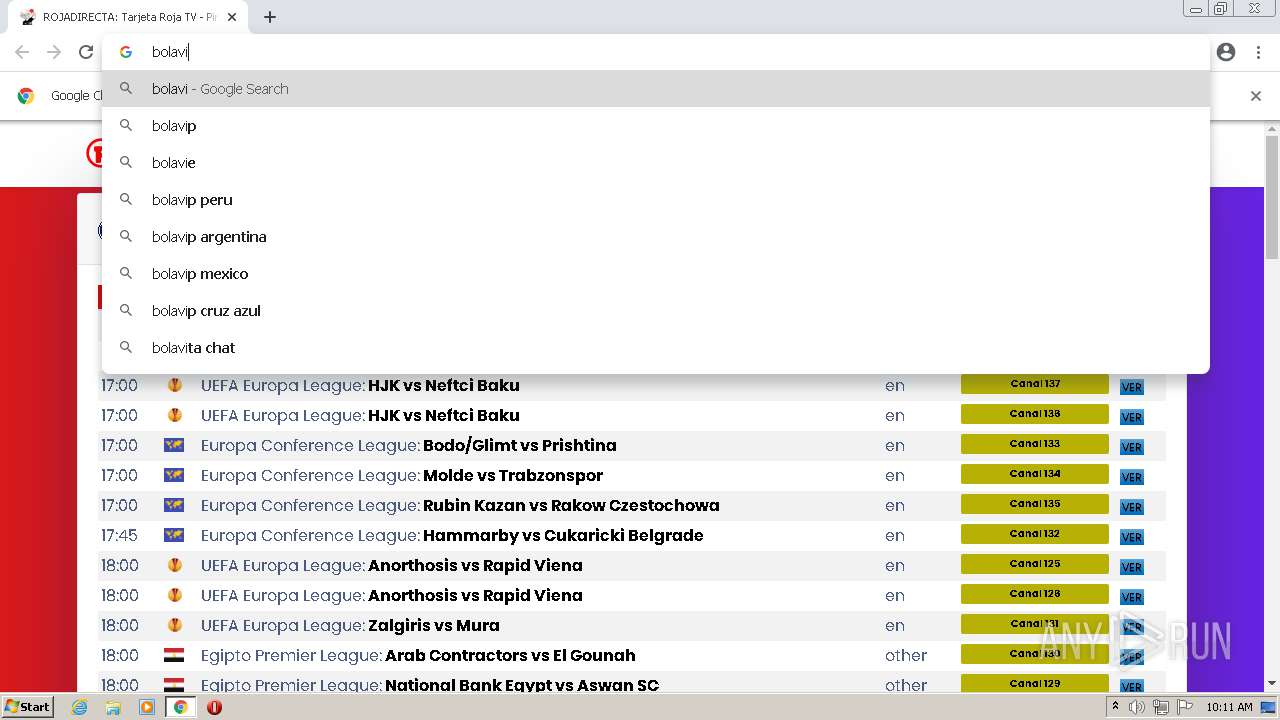Choose the 'bolavip argentina' suggestion
1280x720 pixels.
(x=656, y=236)
